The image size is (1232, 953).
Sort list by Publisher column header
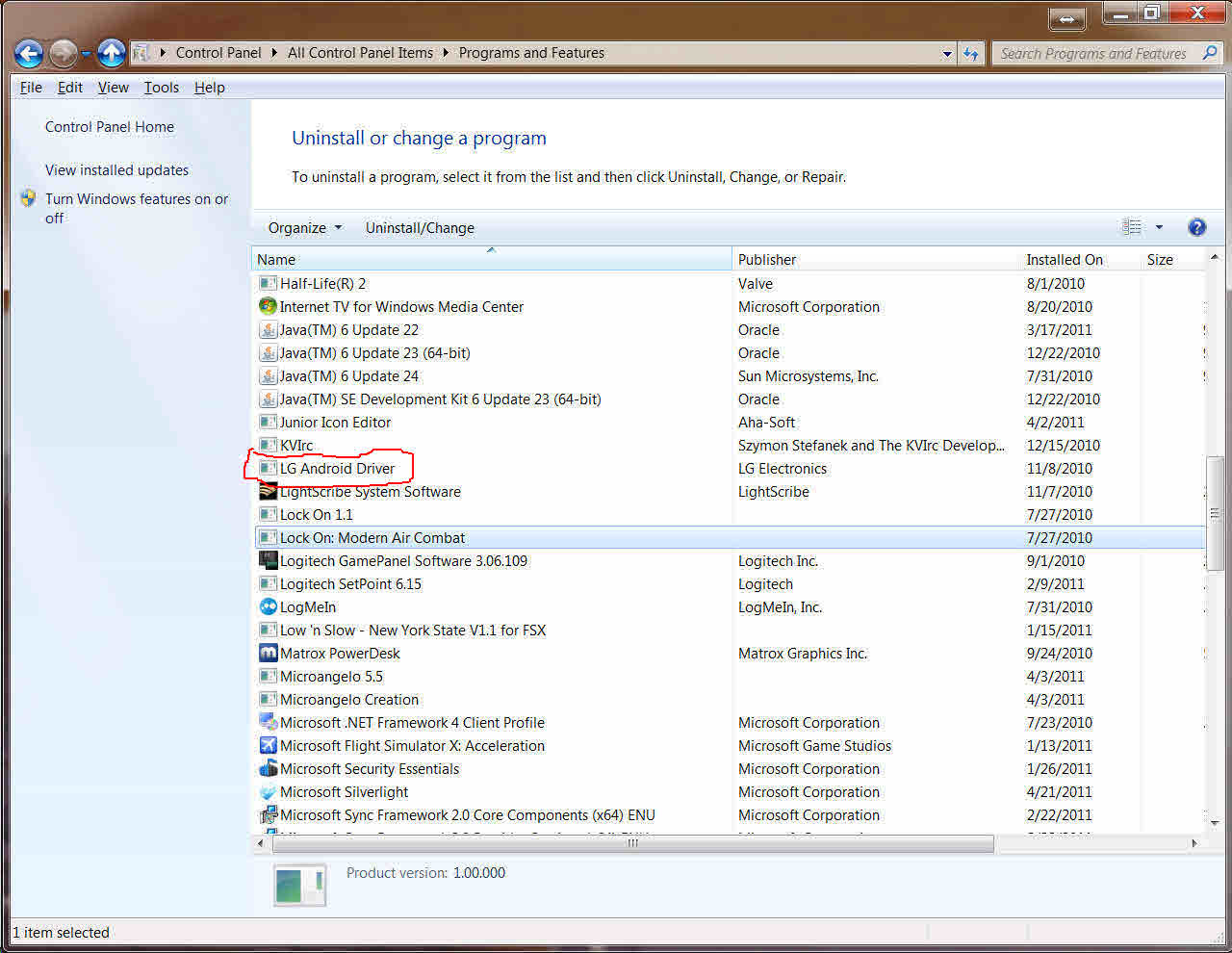click(767, 260)
